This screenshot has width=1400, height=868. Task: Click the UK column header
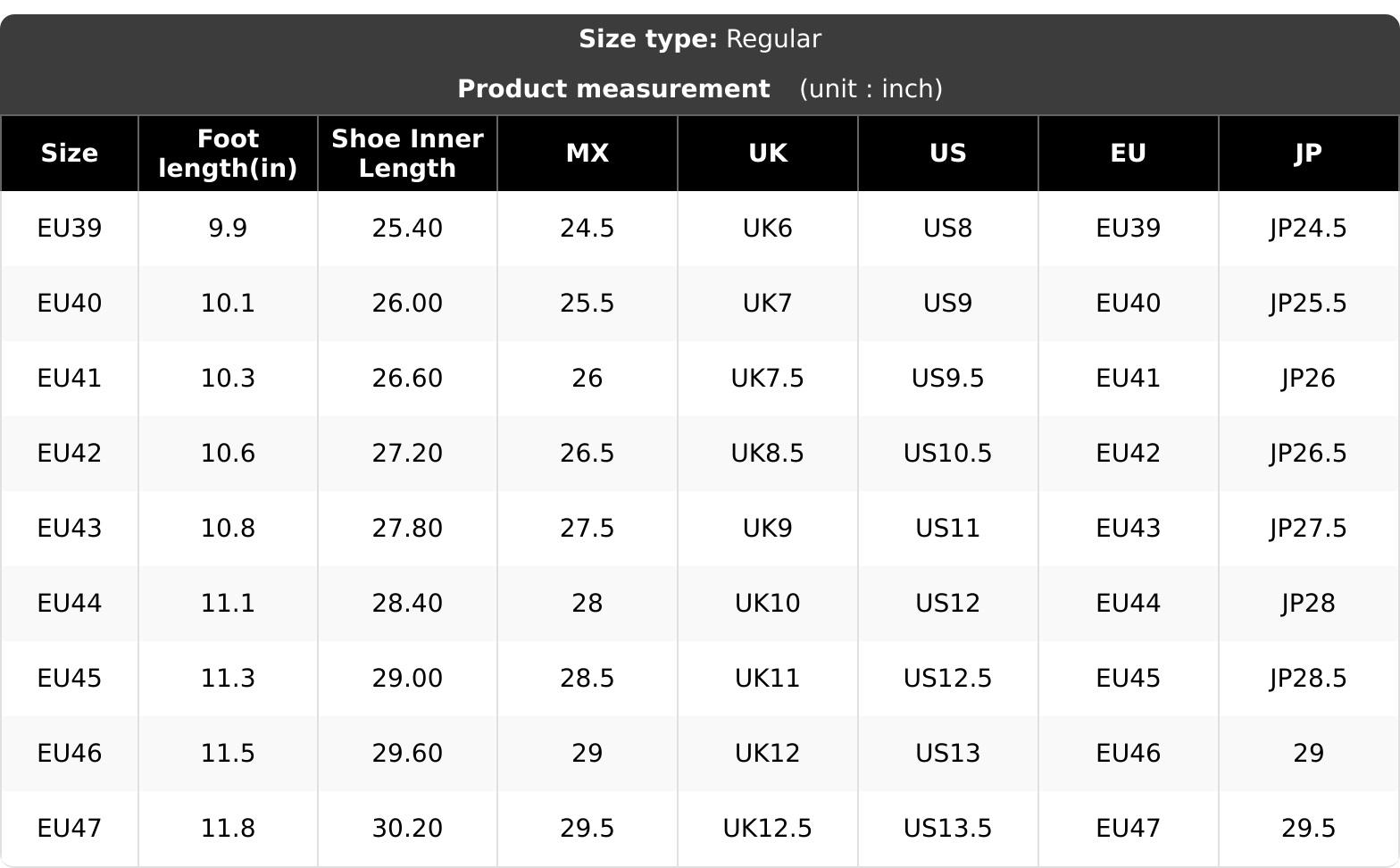click(x=768, y=153)
